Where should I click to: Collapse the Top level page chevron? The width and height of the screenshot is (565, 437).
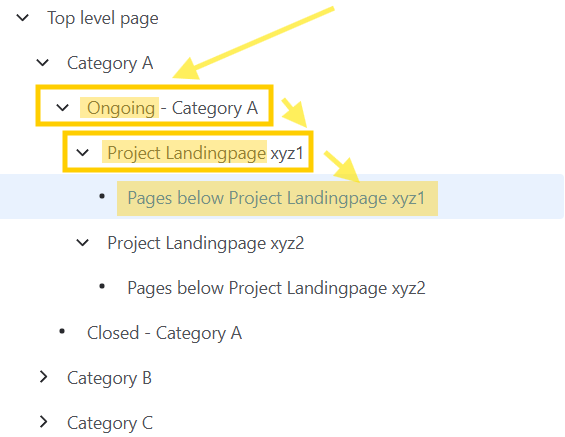coord(23,18)
